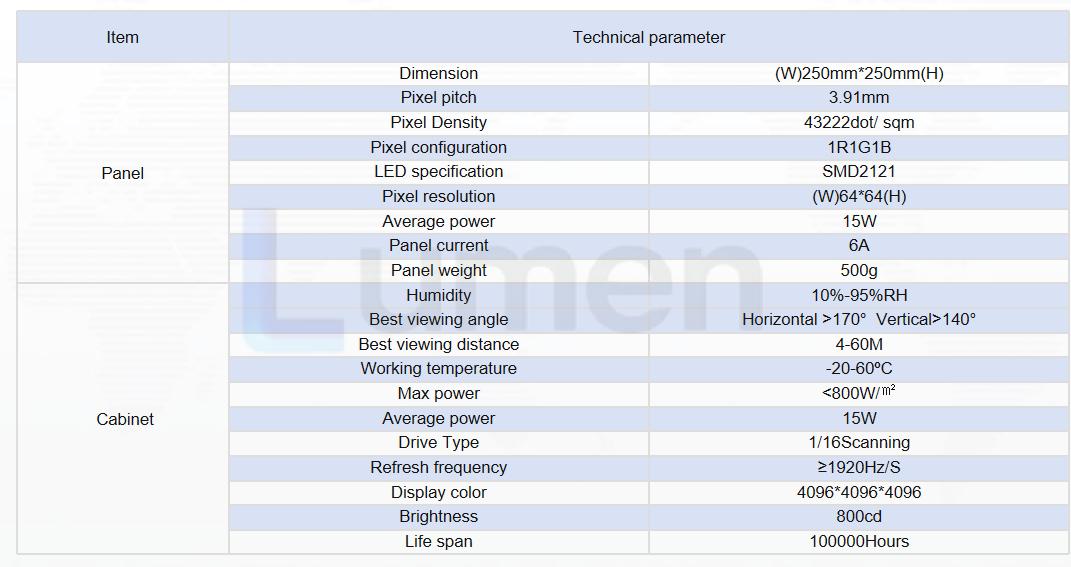This screenshot has height=567, width=1071.
Task: Select the Panel category cell
Action: (x=122, y=173)
